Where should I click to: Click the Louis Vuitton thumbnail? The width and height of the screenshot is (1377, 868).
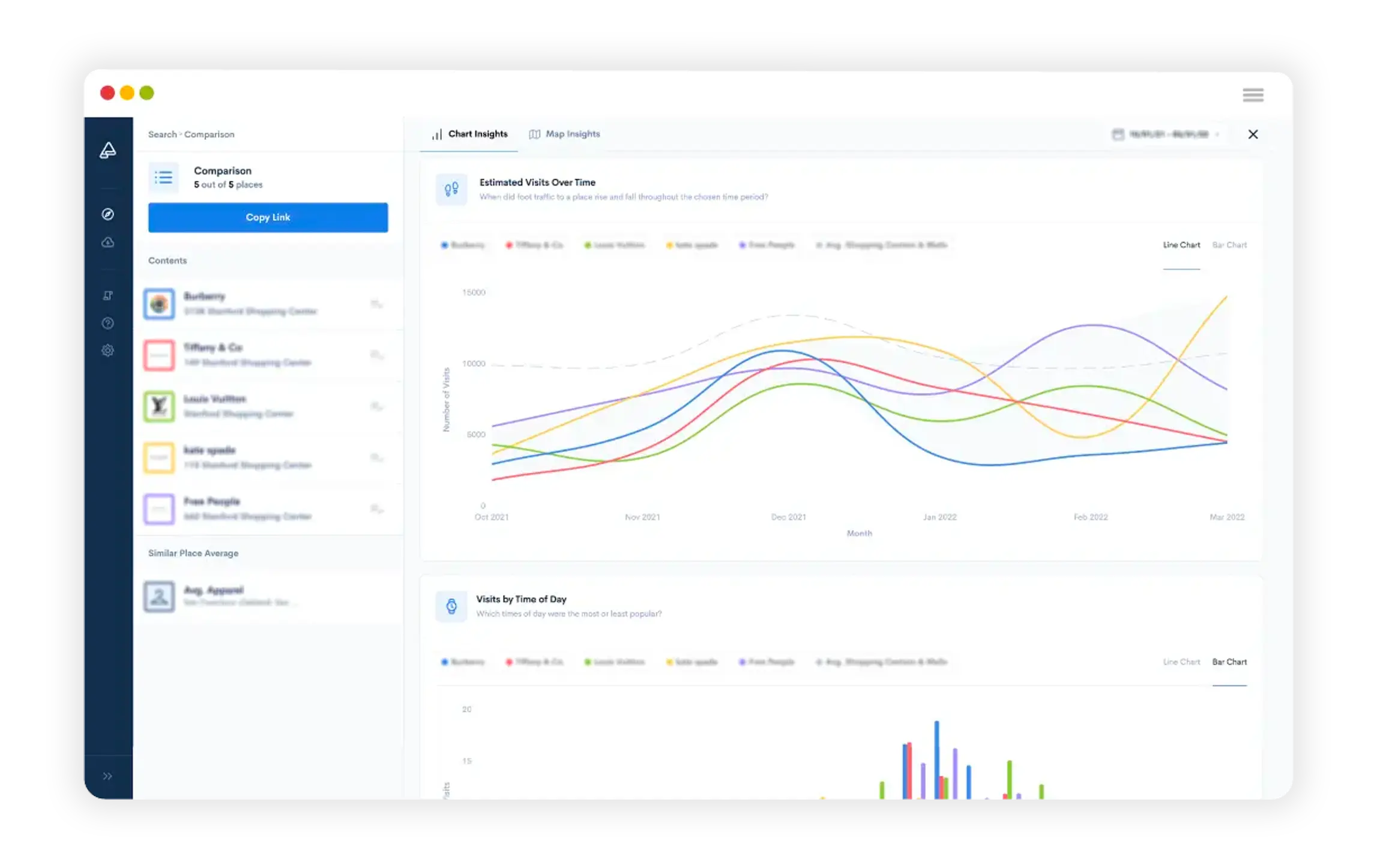point(159,406)
